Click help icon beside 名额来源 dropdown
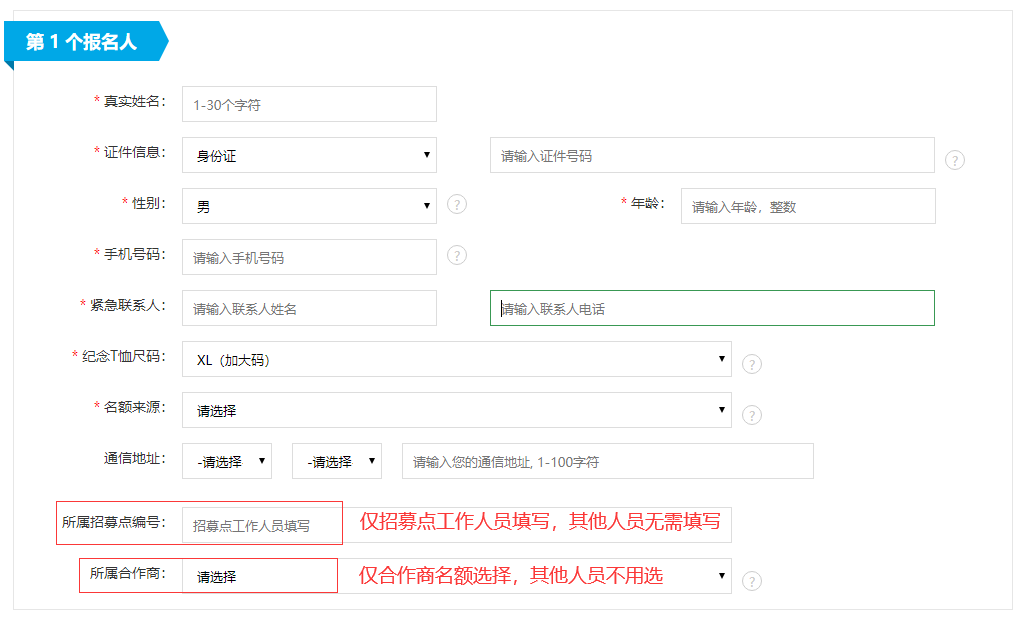Screen dimensions: 1025x623 (x=752, y=414)
